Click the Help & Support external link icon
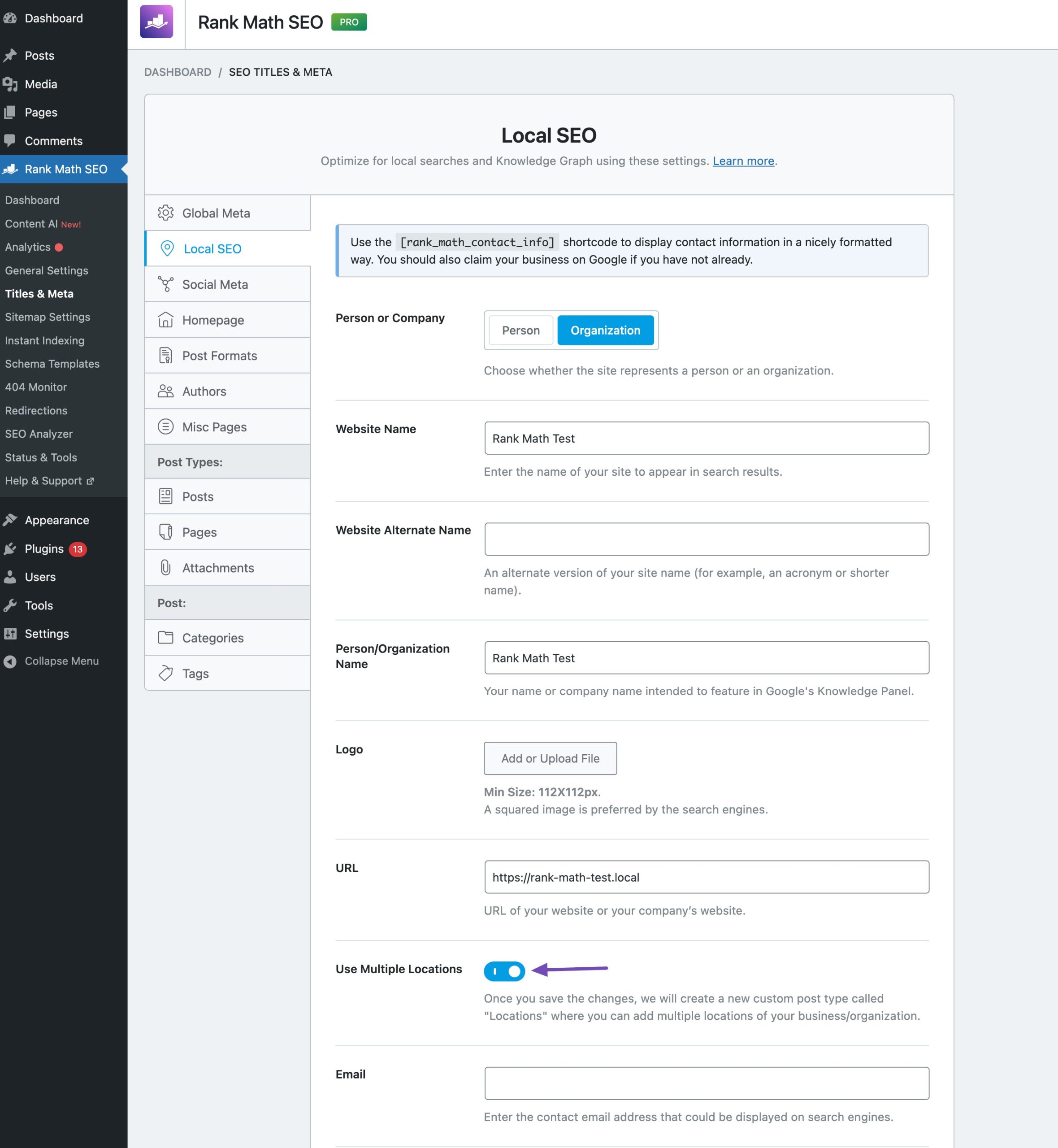This screenshot has height=1148, width=1058. tap(90, 481)
